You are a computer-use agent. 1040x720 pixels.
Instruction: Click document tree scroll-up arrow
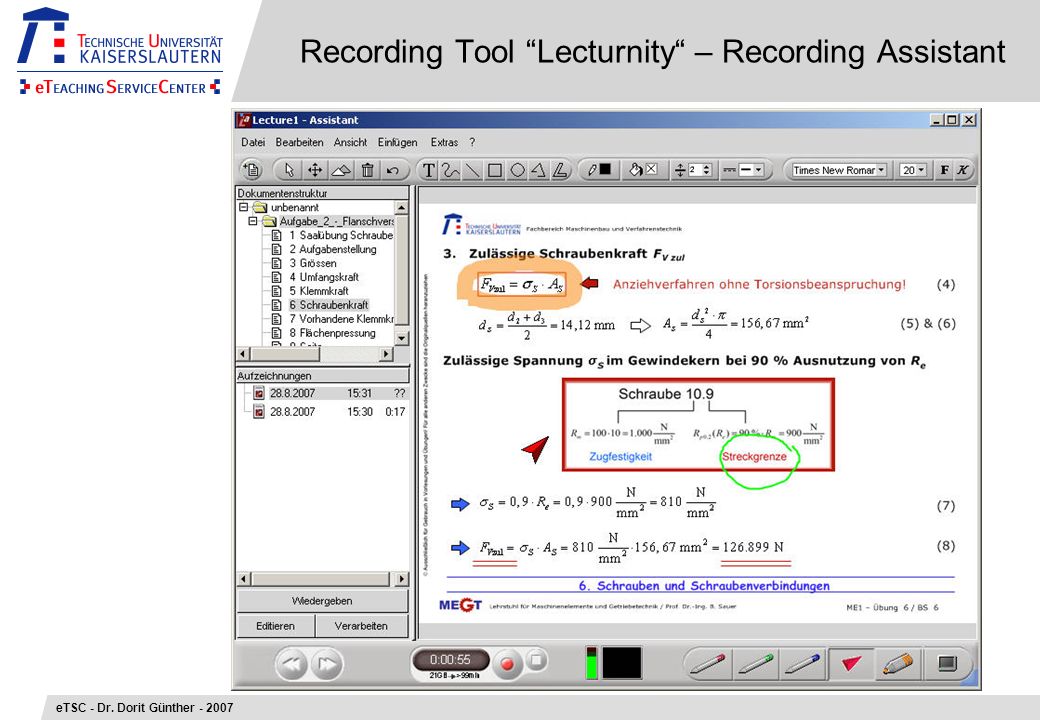click(401, 208)
